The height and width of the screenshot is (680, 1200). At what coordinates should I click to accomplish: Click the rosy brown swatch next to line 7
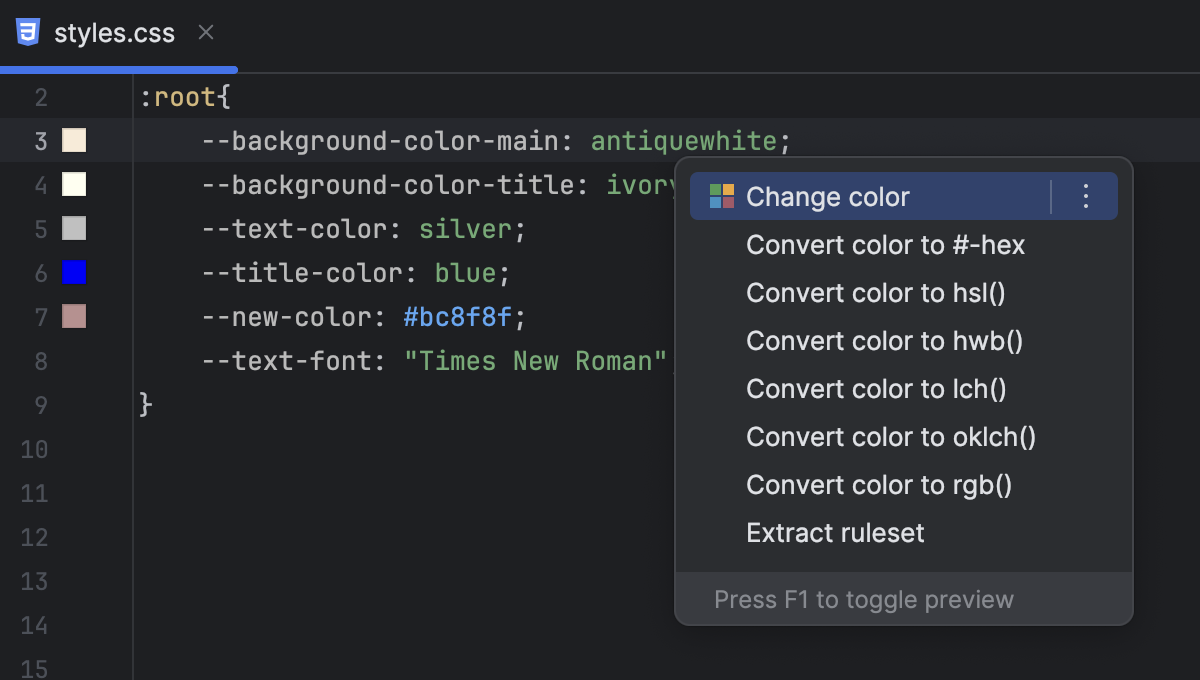coord(73,317)
